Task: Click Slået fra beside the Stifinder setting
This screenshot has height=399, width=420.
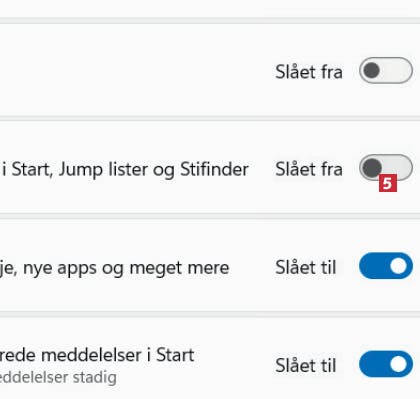Action: click(x=309, y=169)
